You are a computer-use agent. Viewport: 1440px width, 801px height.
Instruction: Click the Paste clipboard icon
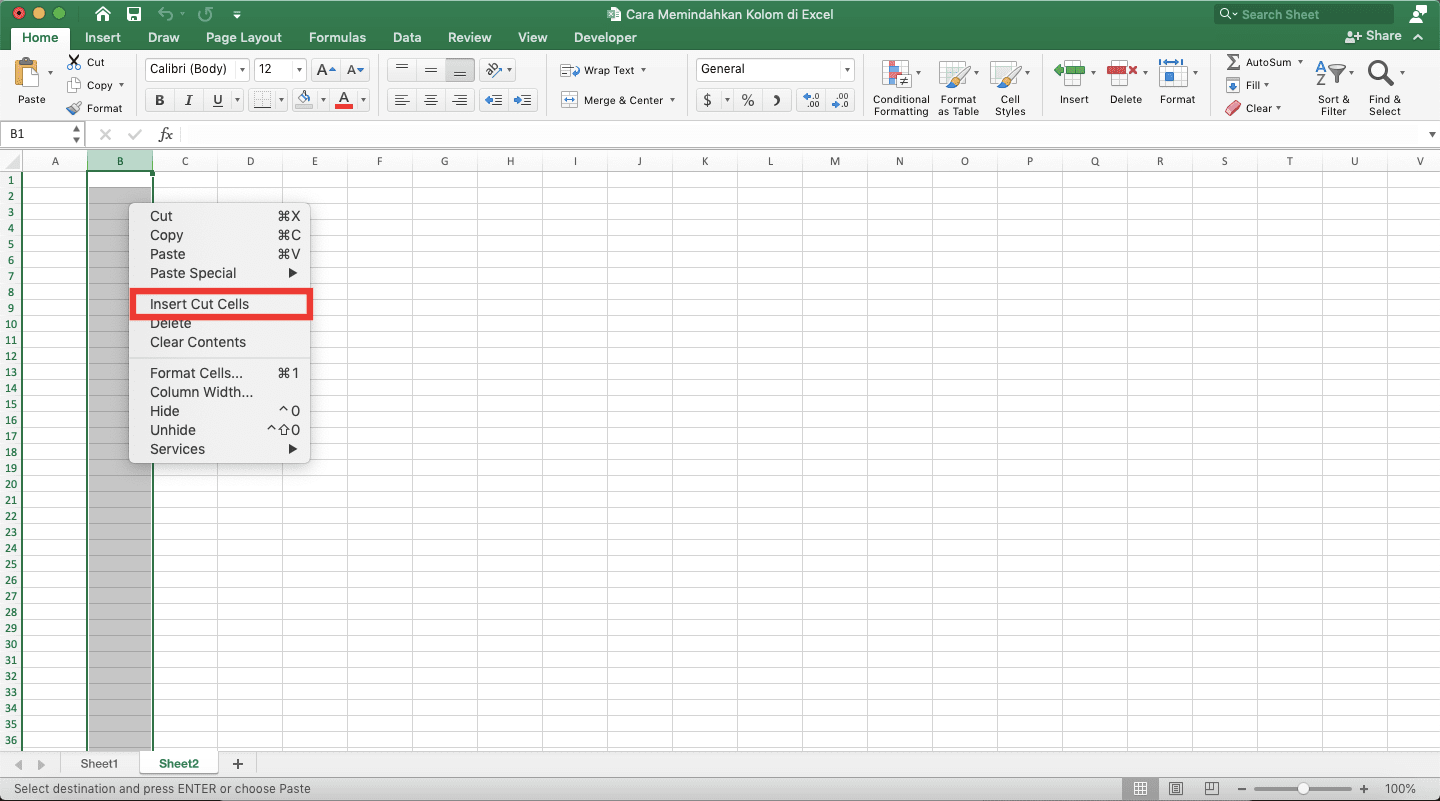click(27, 72)
